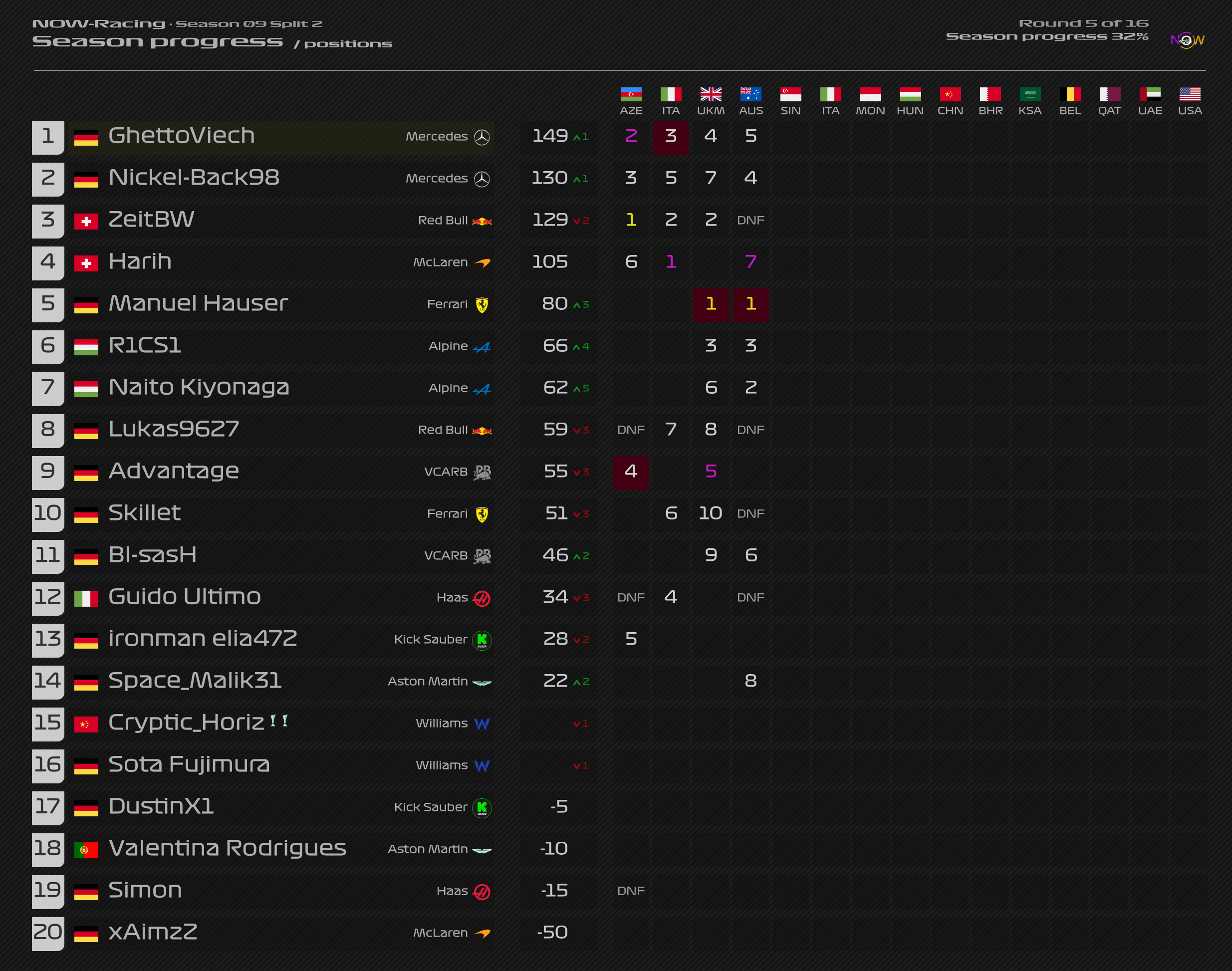Viewport: 1232px width, 971px height.
Task: Click the UK flag above UKM
Action: [x=710, y=94]
